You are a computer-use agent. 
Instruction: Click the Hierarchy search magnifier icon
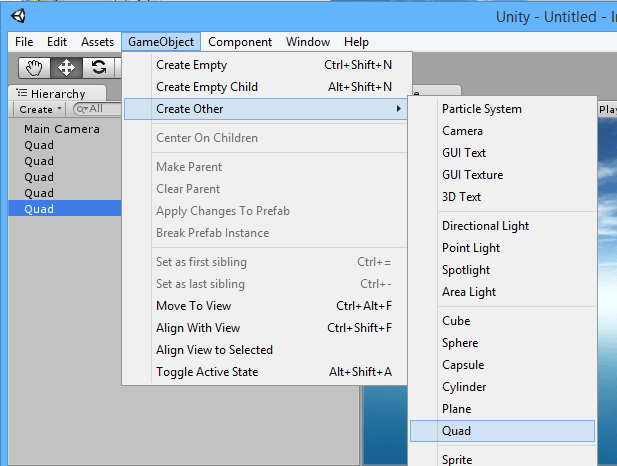pyautogui.click(x=81, y=109)
